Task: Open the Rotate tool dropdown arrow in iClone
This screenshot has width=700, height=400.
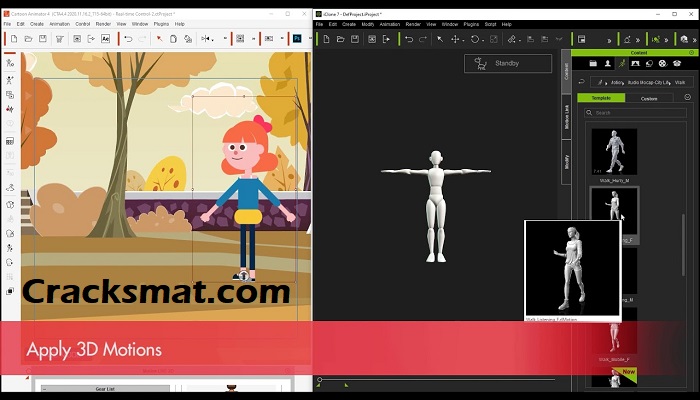Action: pyautogui.click(x=483, y=41)
